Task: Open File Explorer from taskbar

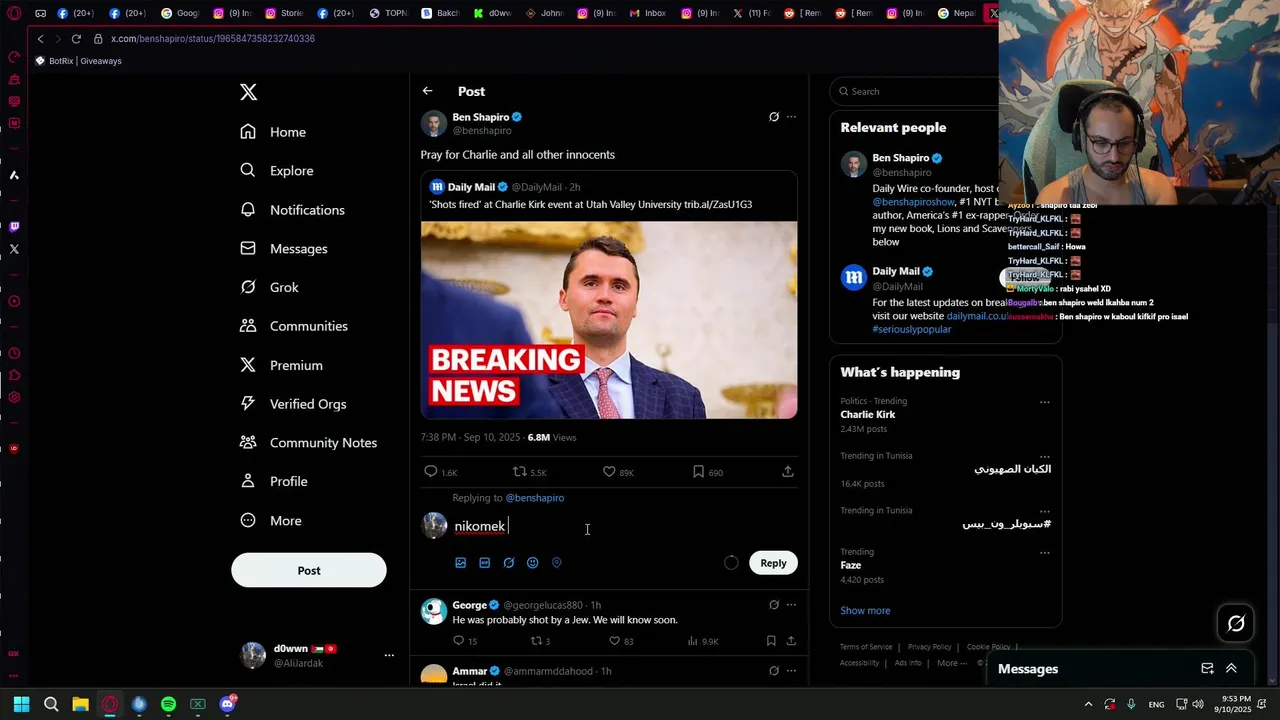Action: pos(80,704)
